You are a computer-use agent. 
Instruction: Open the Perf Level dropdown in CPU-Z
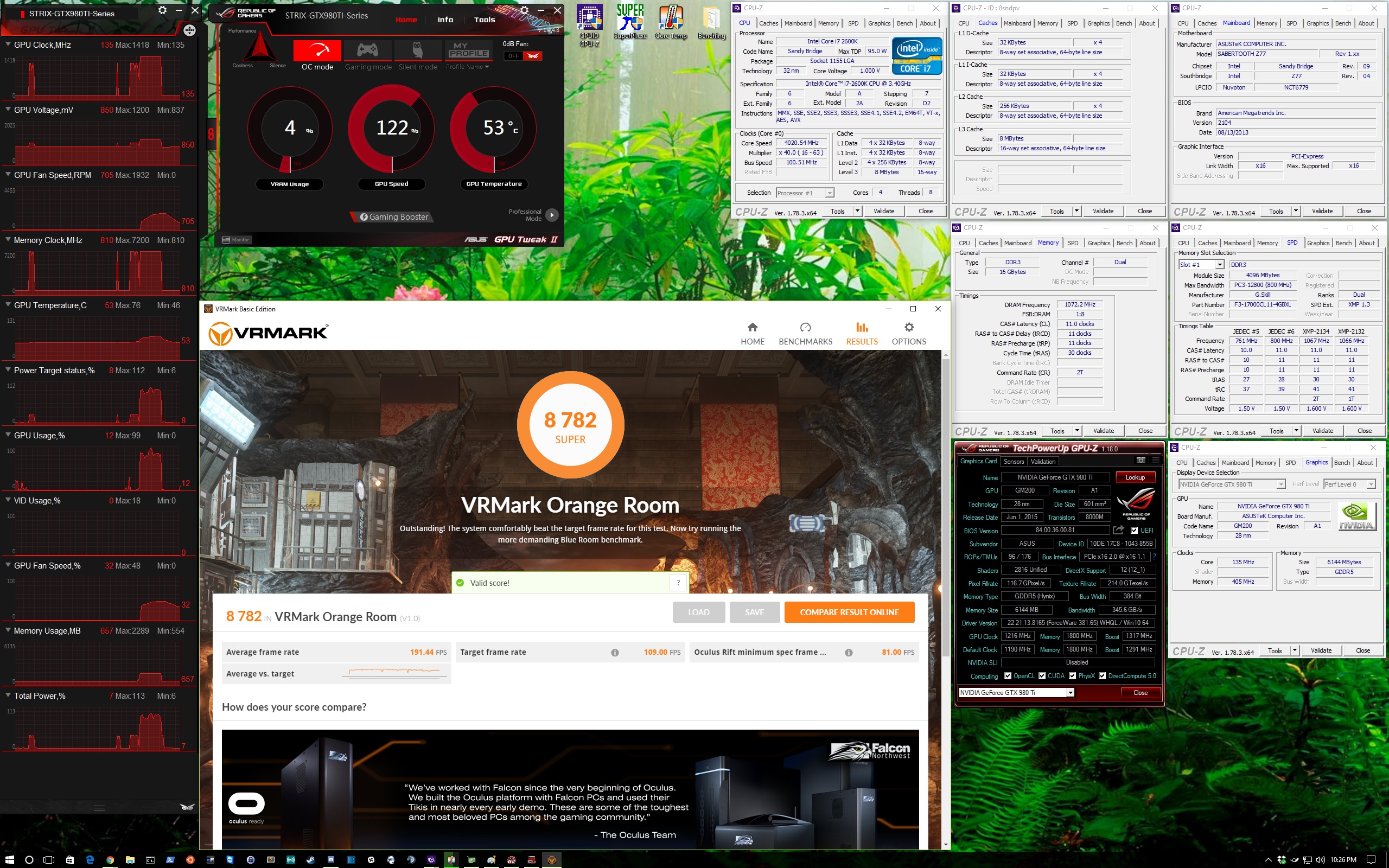coord(1349,484)
